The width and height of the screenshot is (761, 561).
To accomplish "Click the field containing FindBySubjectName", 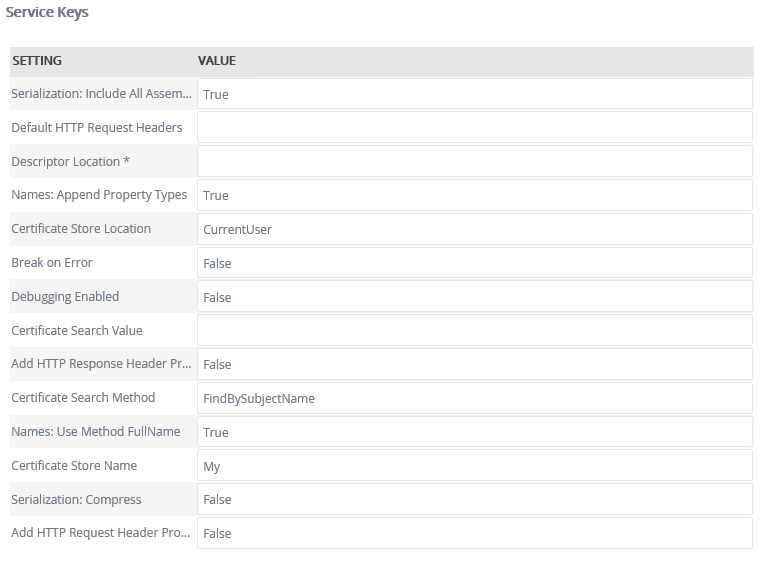I will pyautogui.click(x=474, y=398).
